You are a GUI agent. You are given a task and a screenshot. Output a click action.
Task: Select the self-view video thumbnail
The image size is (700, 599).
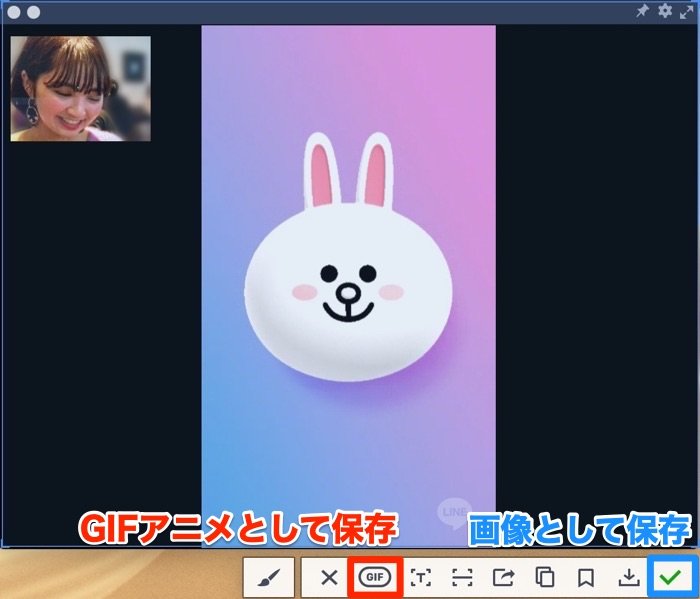(x=80, y=88)
